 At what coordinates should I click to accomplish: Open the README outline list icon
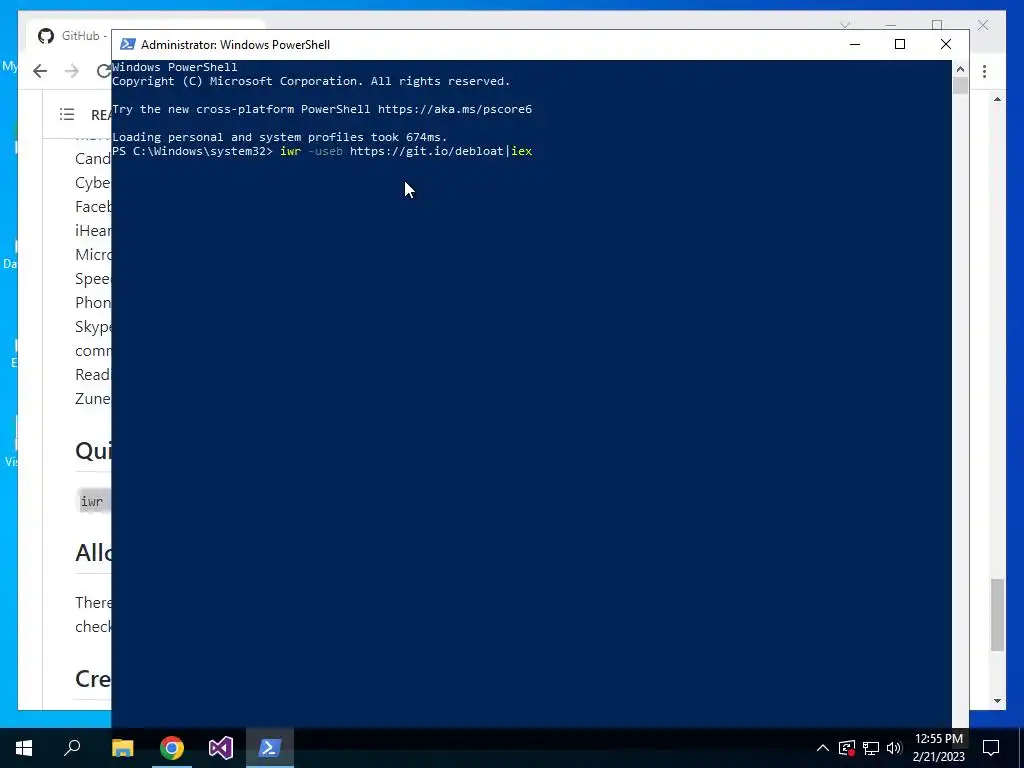click(67, 114)
